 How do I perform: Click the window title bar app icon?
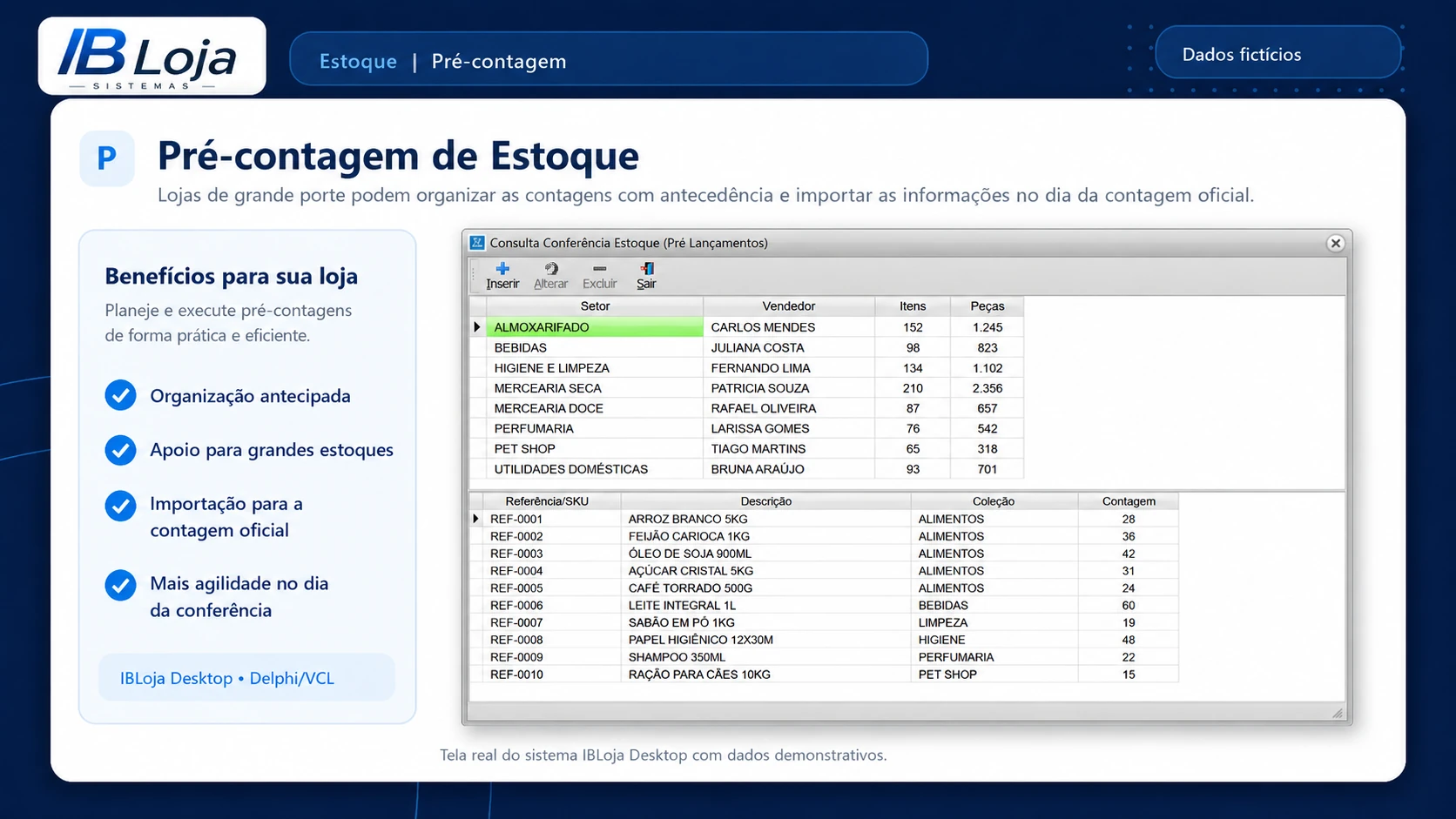[477, 243]
